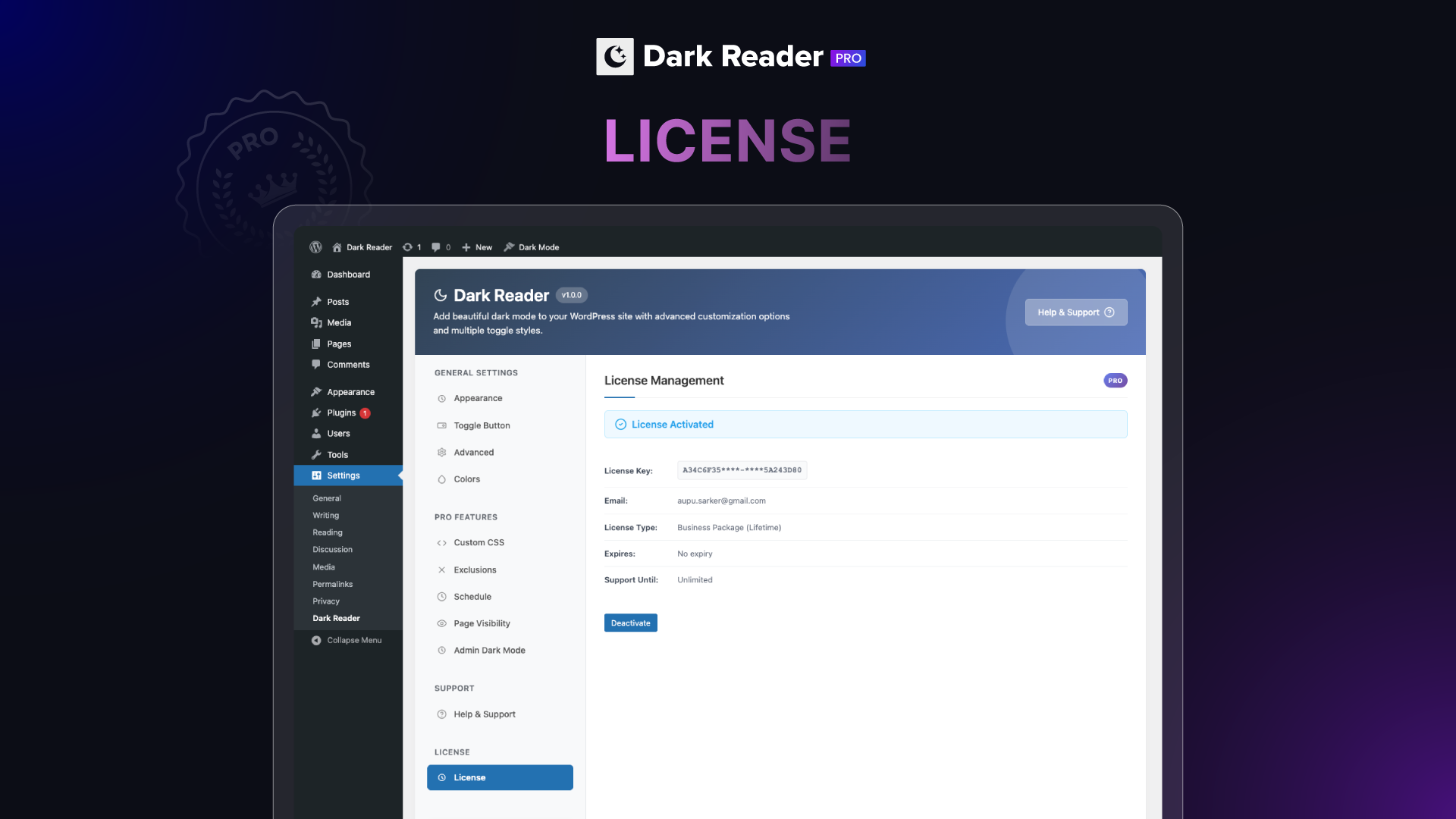
Task: Toggle Dark Mode from the admin bar
Action: point(531,247)
